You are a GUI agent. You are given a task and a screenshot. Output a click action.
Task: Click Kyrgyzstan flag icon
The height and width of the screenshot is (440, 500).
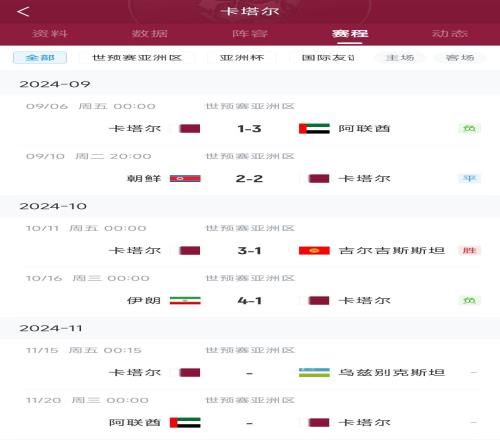pyautogui.click(x=314, y=250)
